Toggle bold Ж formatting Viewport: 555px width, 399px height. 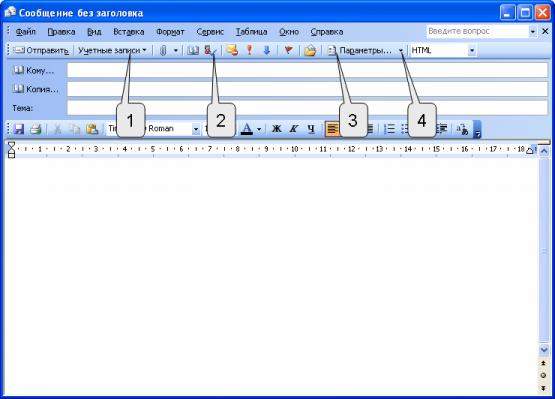(276, 129)
